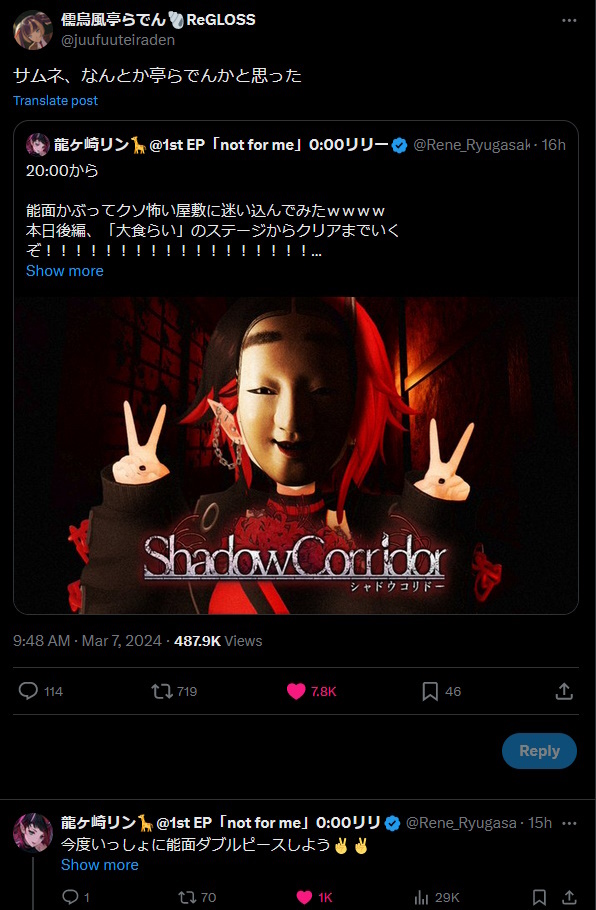Open the more options menu on main post
This screenshot has width=596, height=910.
[569, 20]
